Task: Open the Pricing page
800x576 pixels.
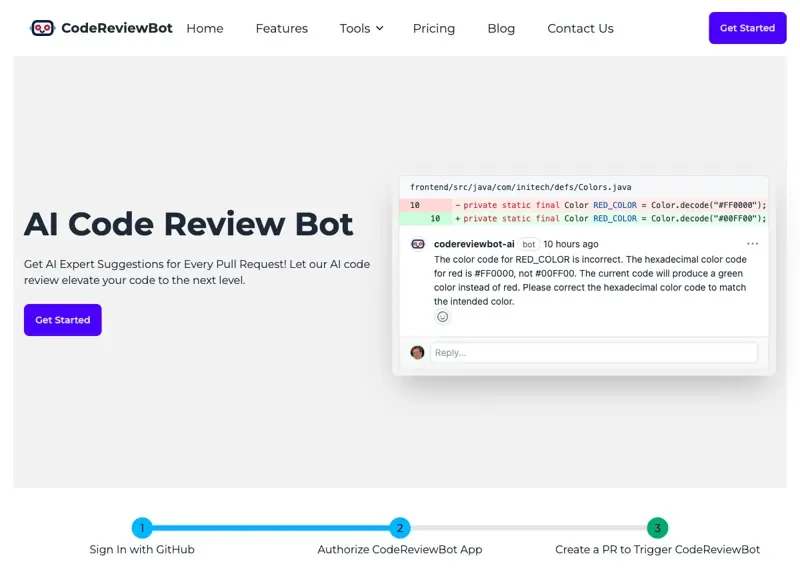Action: [x=434, y=29]
